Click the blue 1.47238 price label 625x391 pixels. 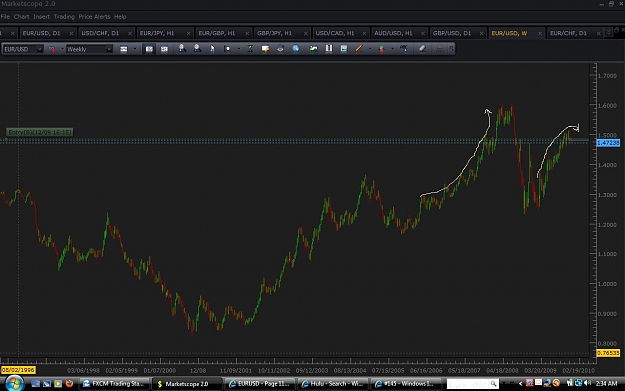(x=608, y=142)
